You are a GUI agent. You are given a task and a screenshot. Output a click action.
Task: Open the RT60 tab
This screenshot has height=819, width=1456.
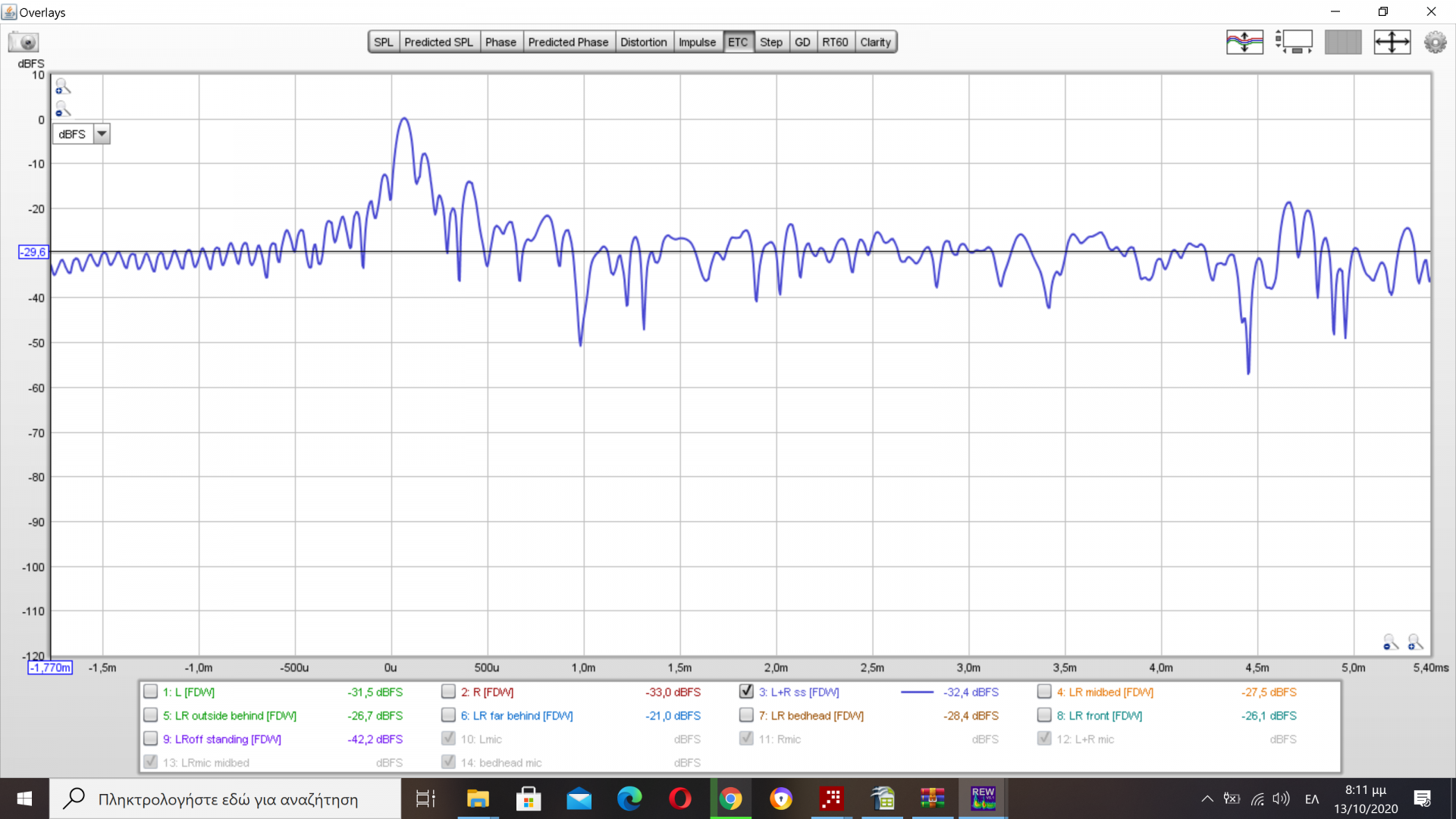[x=835, y=42]
